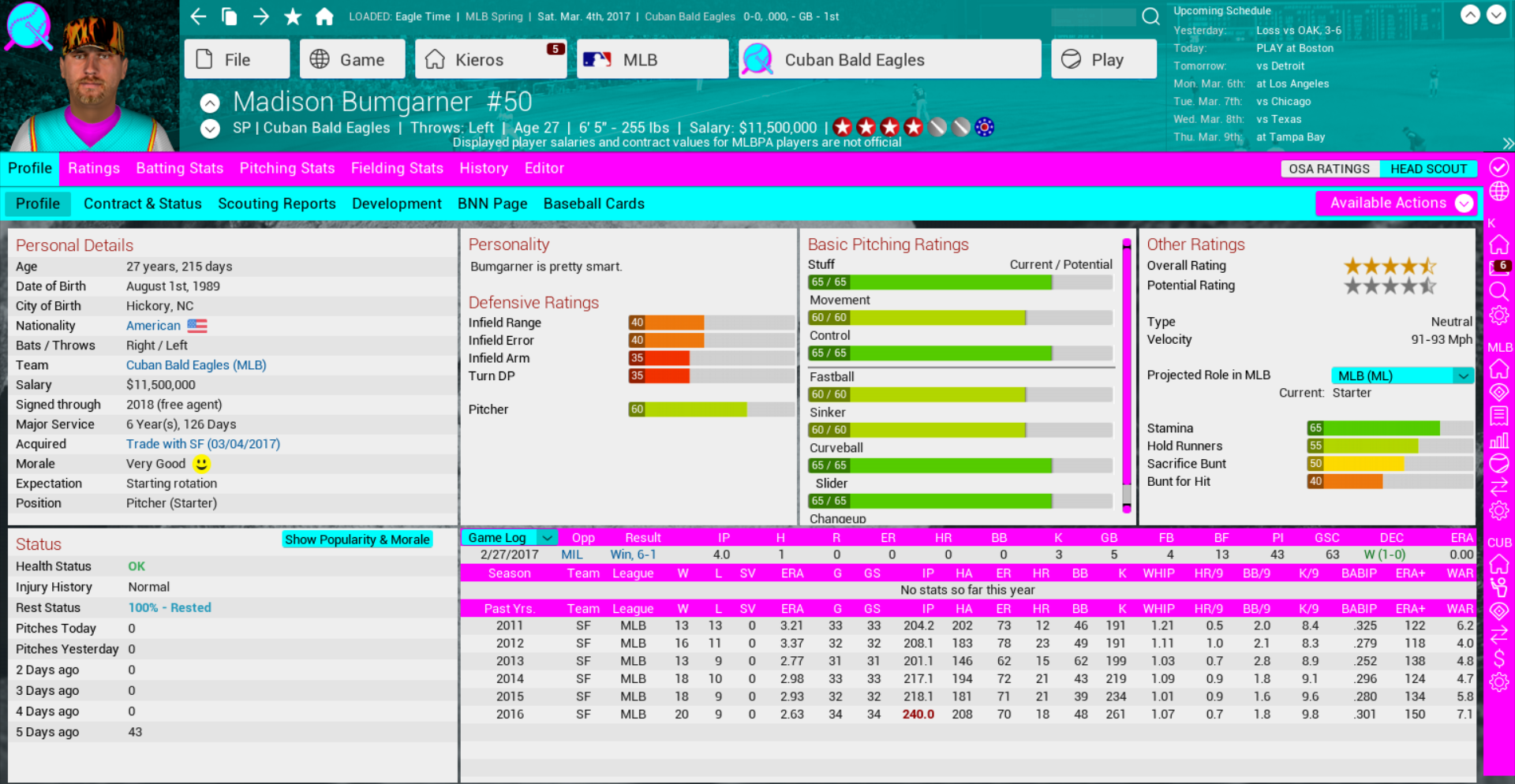Open the Play menu
This screenshot has height=784, width=1515.
tap(1104, 59)
